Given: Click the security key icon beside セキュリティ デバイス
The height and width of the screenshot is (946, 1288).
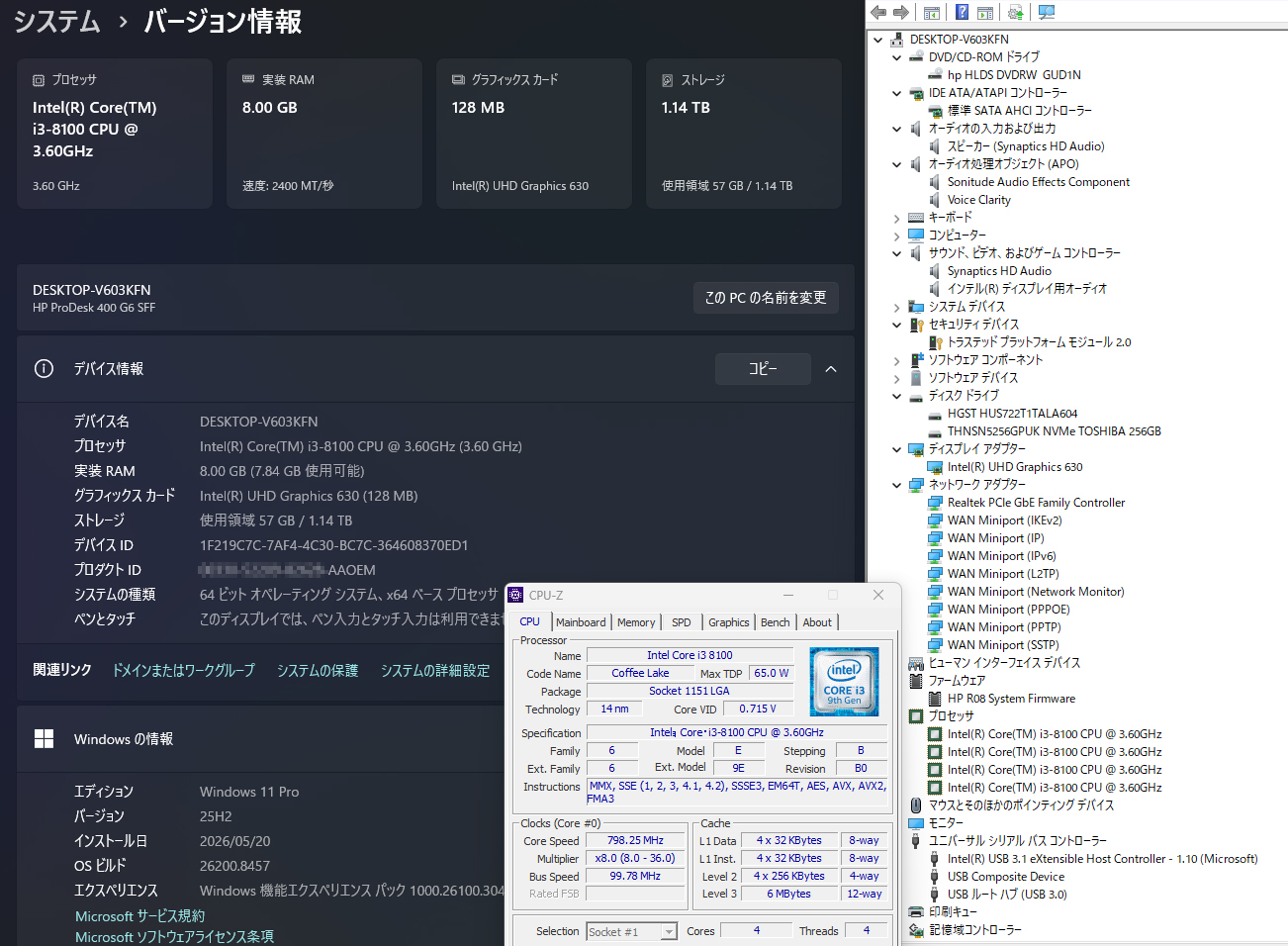Looking at the screenshot, I should pyautogui.click(x=916, y=325).
